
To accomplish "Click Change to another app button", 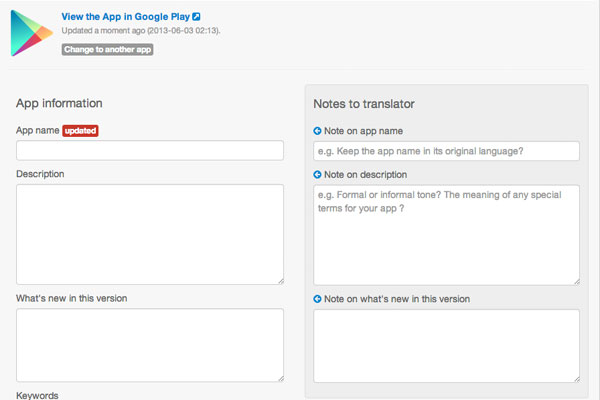I will click(108, 49).
